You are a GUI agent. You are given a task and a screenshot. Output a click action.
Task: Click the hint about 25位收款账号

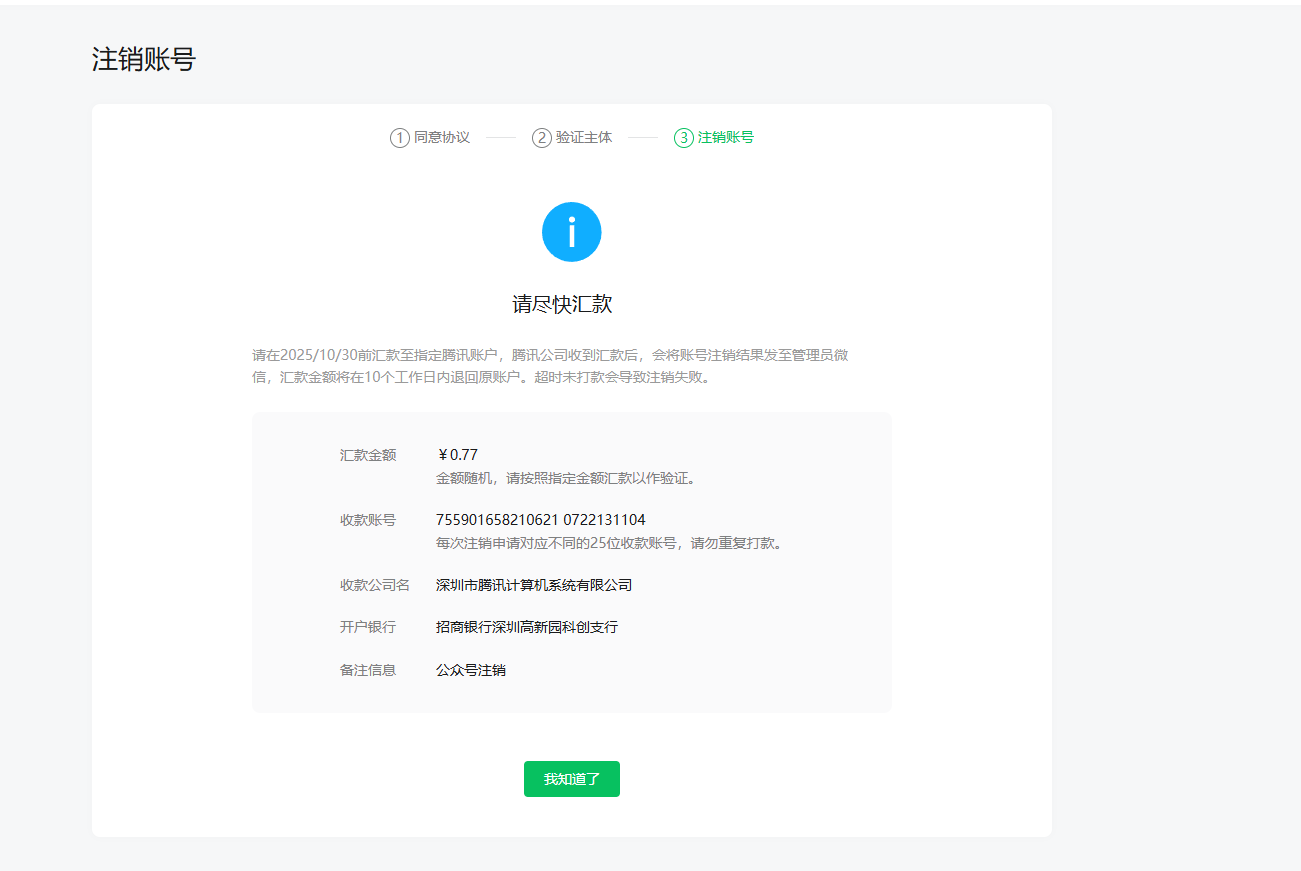click(x=609, y=543)
